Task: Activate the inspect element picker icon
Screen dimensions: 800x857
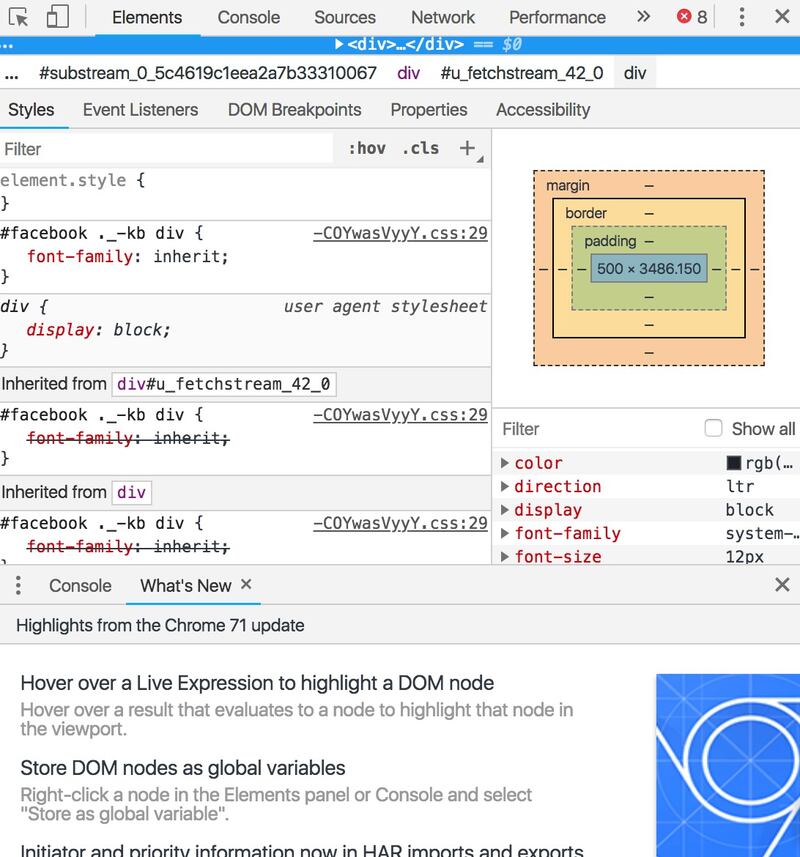Action: 19,17
